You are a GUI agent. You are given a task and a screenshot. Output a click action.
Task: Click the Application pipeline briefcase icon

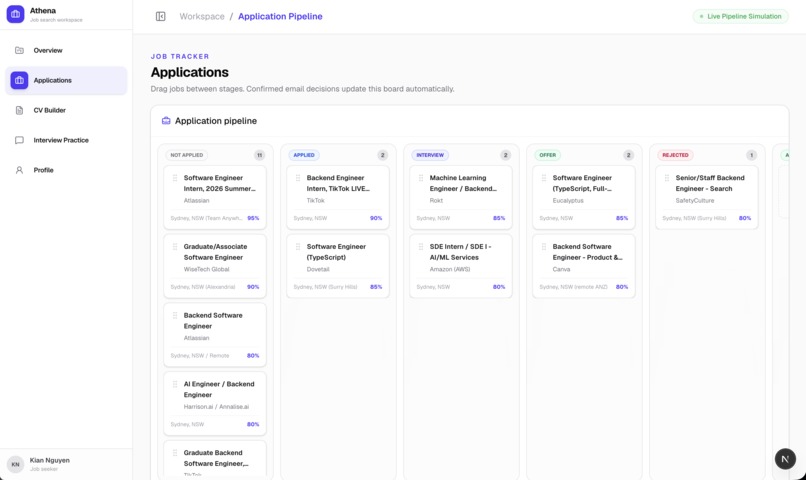(x=166, y=121)
